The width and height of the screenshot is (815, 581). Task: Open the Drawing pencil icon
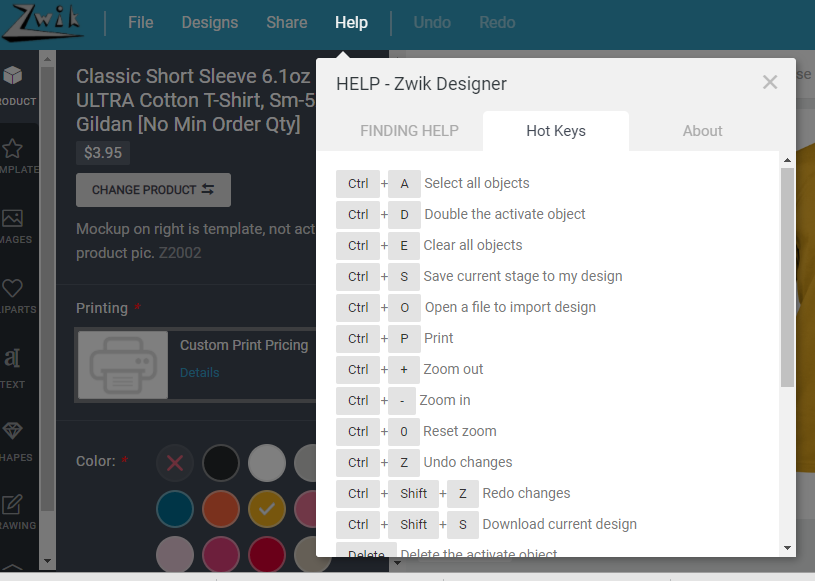tap(12, 504)
